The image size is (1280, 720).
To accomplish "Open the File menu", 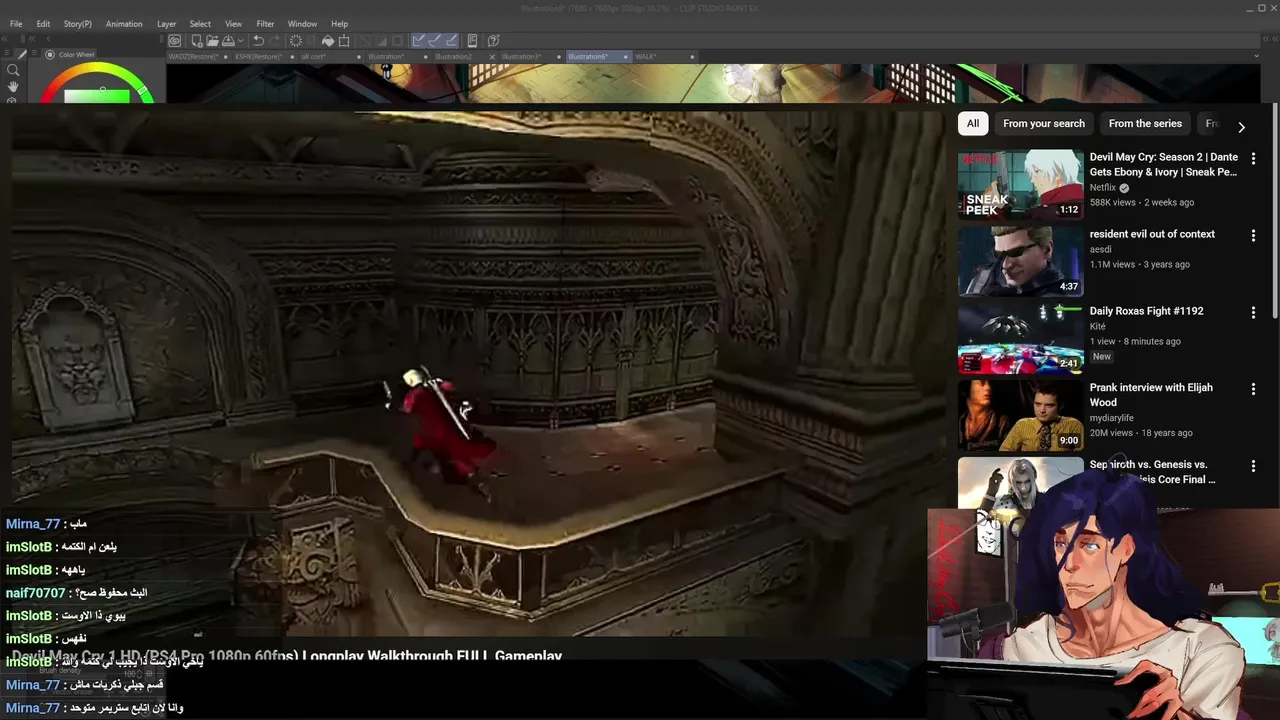I will [16, 24].
